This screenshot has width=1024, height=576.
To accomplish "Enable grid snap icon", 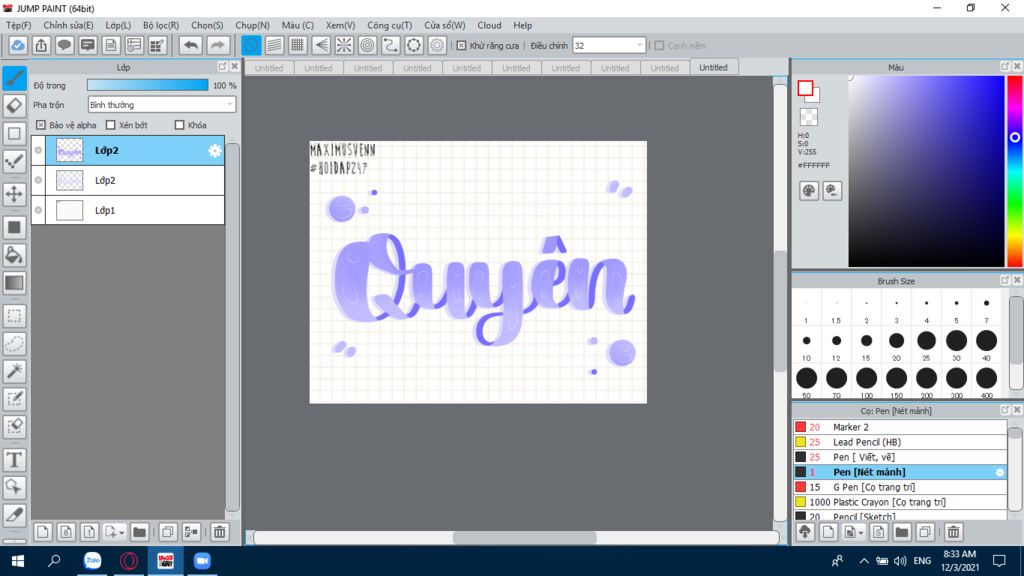I will pos(297,45).
